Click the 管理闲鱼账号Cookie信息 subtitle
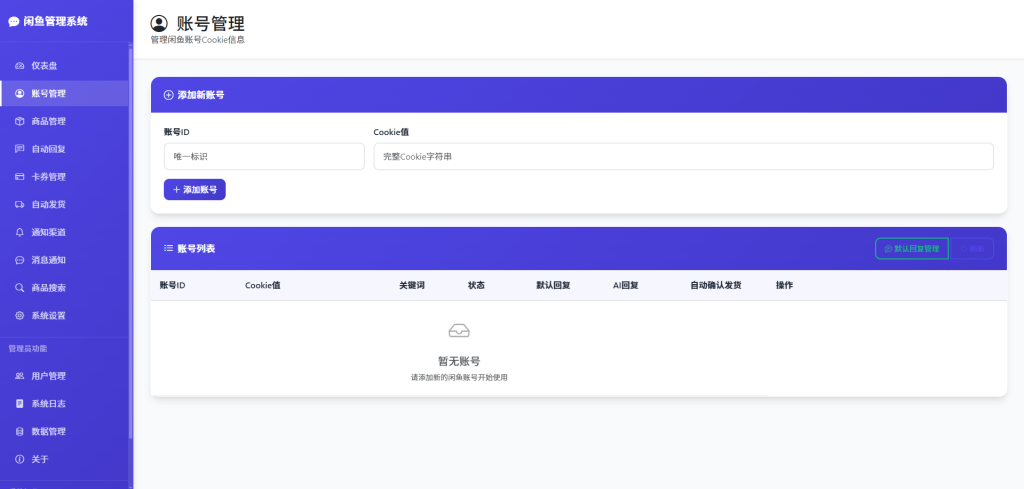The width and height of the screenshot is (1024, 489). pyautogui.click(x=198, y=40)
